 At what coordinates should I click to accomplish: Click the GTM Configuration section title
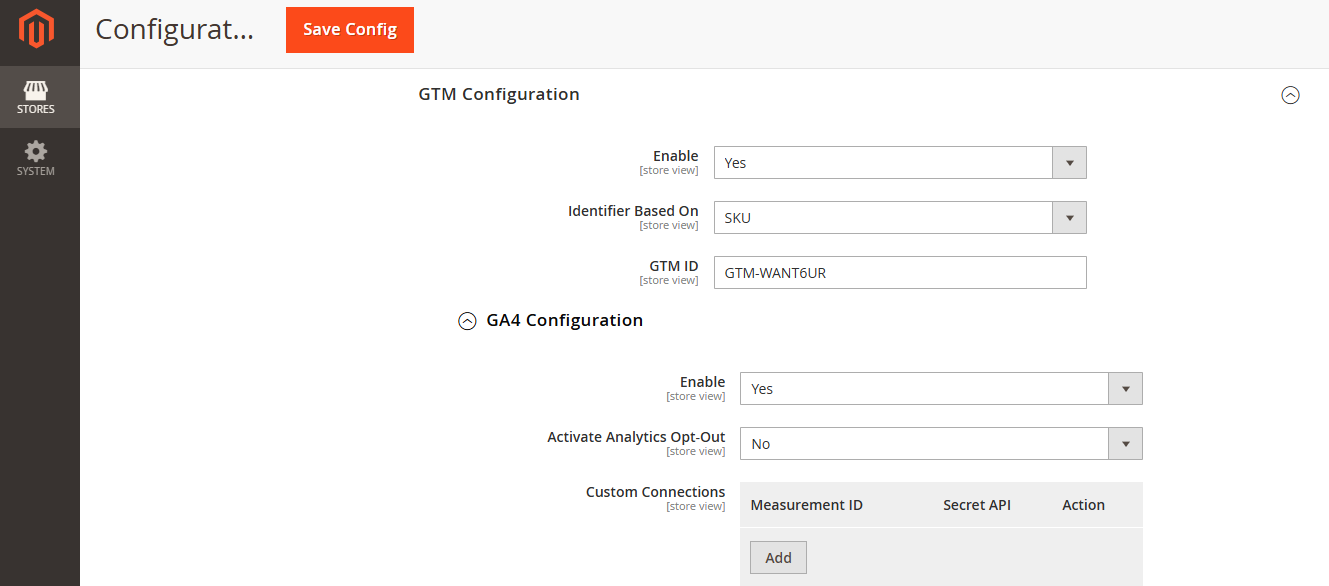[x=499, y=94]
